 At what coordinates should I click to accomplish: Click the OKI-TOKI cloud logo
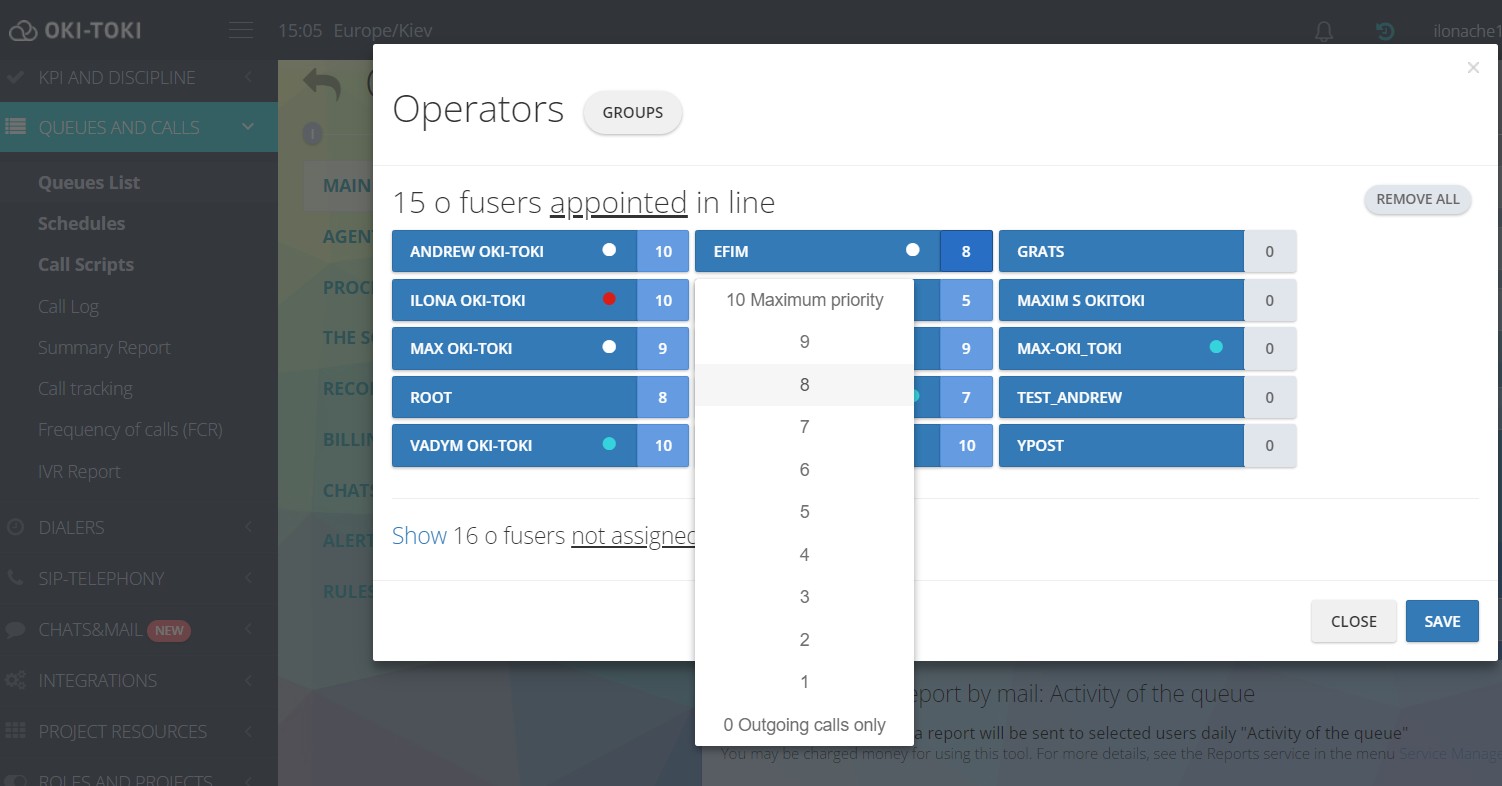75,31
